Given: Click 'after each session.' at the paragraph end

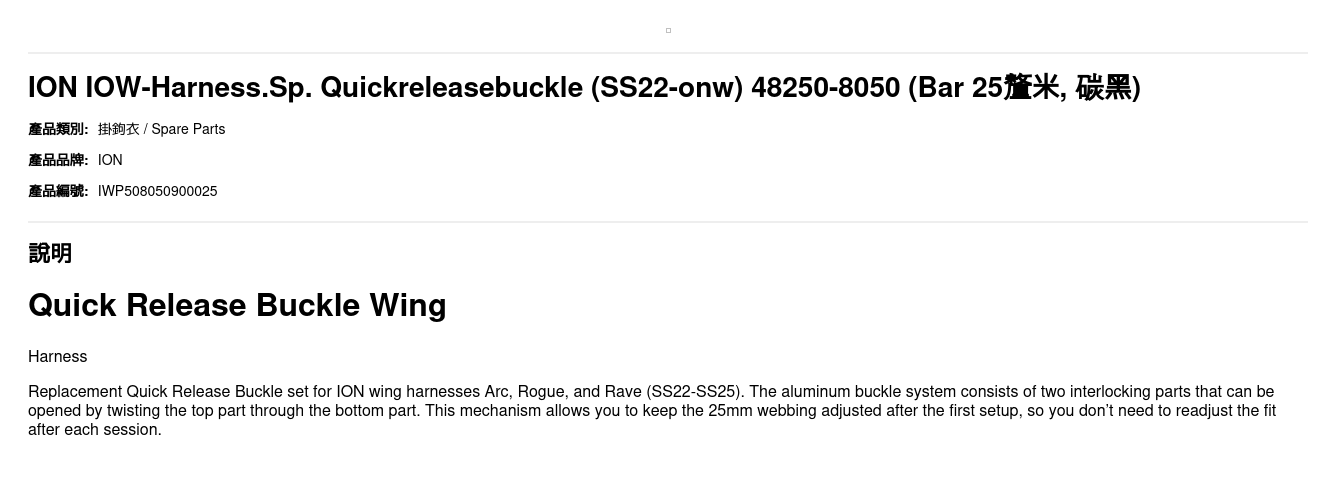Looking at the screenshot, I should (95, 430).
